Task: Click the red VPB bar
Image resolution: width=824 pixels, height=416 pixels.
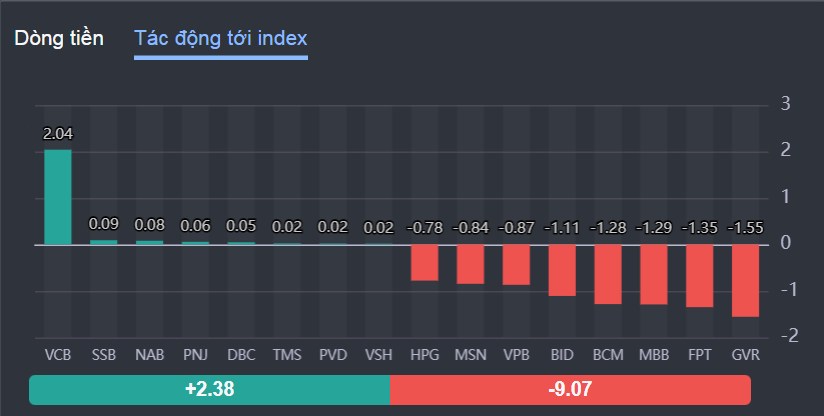Action: point(516,264)
